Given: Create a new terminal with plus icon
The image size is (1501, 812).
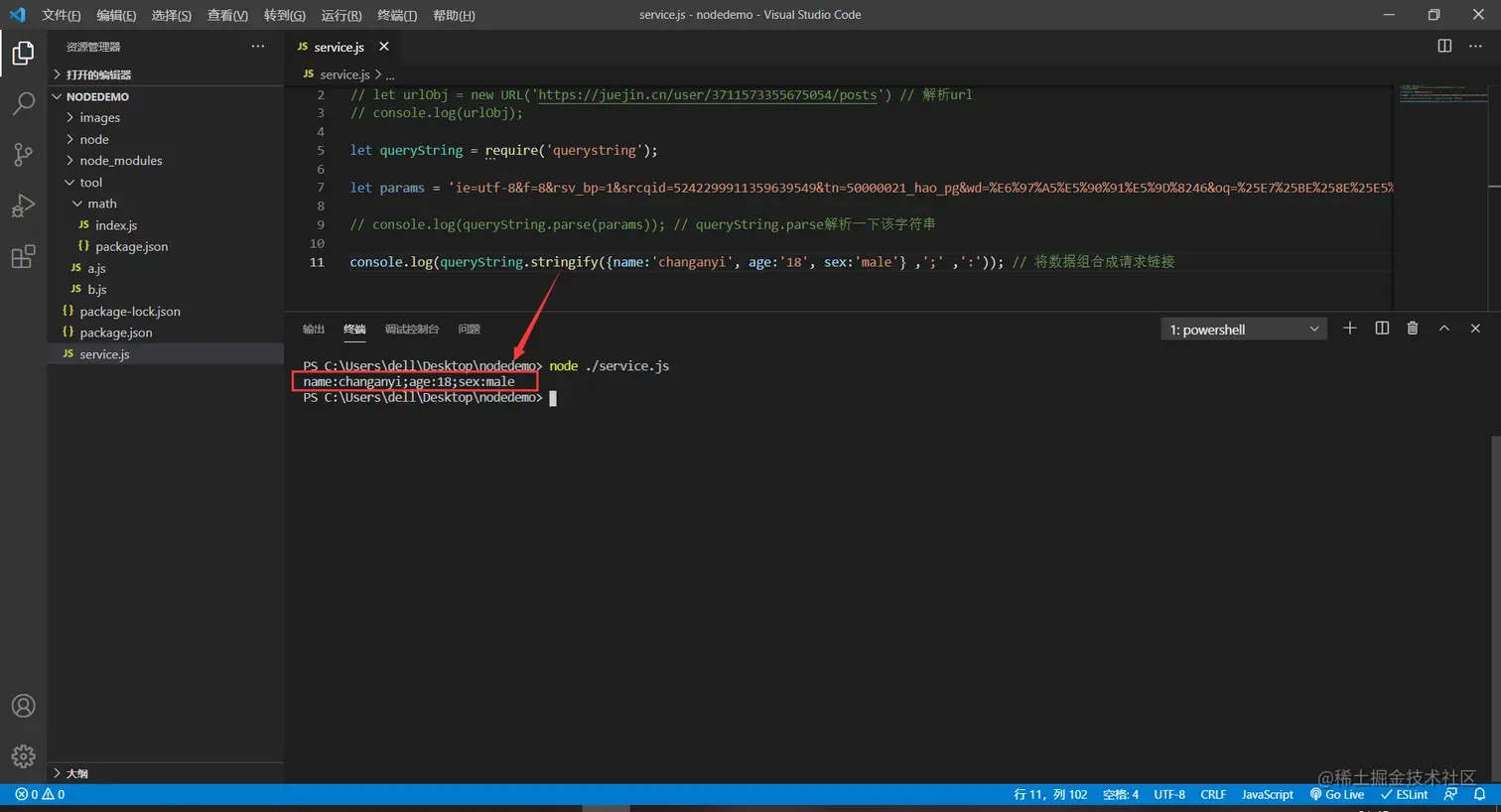Looking at the screenshot, I should (1350, 329).
